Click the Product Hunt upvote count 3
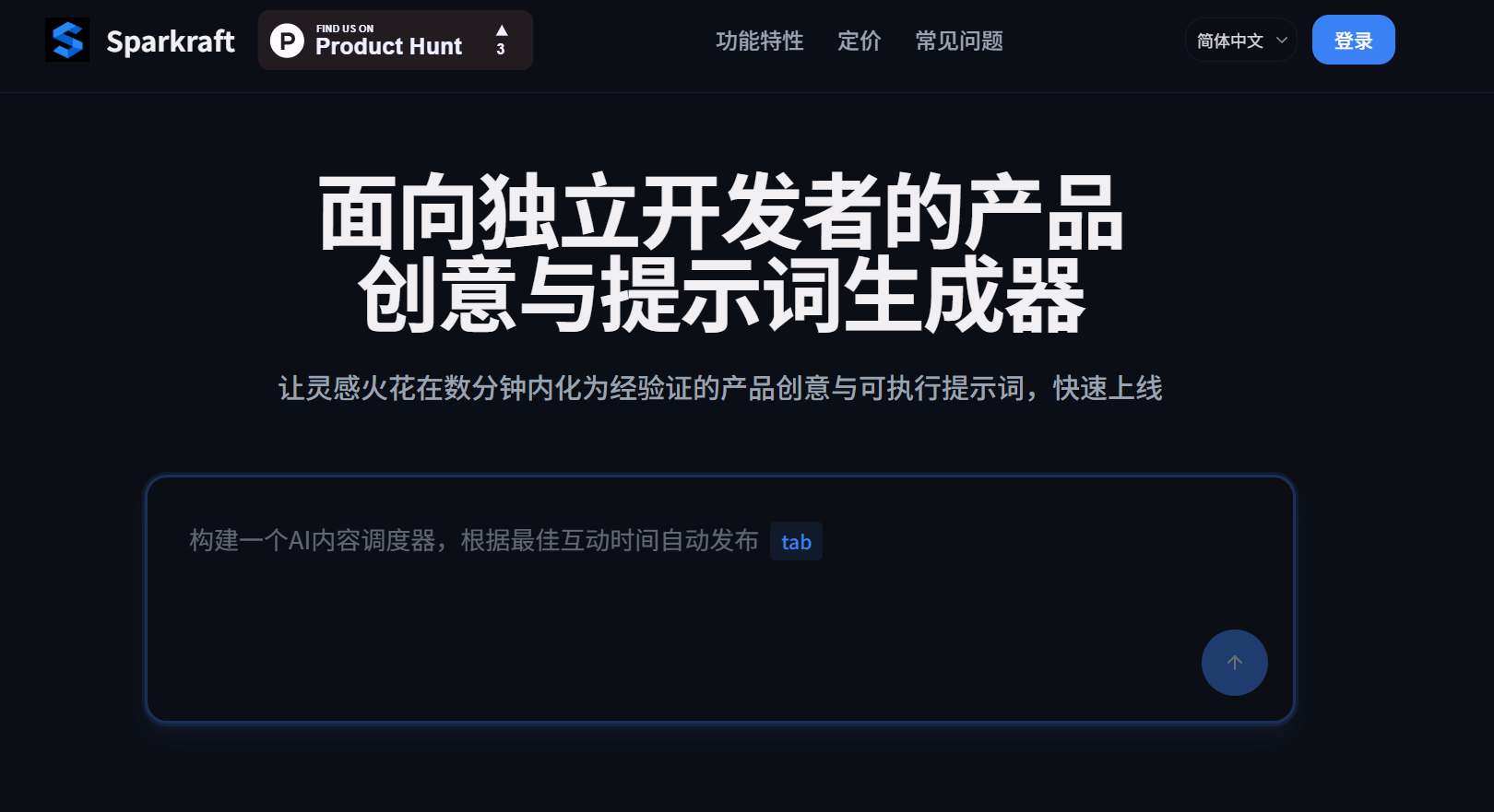Viewport: 1494px width, 812px height. click(x=501, y=50)
